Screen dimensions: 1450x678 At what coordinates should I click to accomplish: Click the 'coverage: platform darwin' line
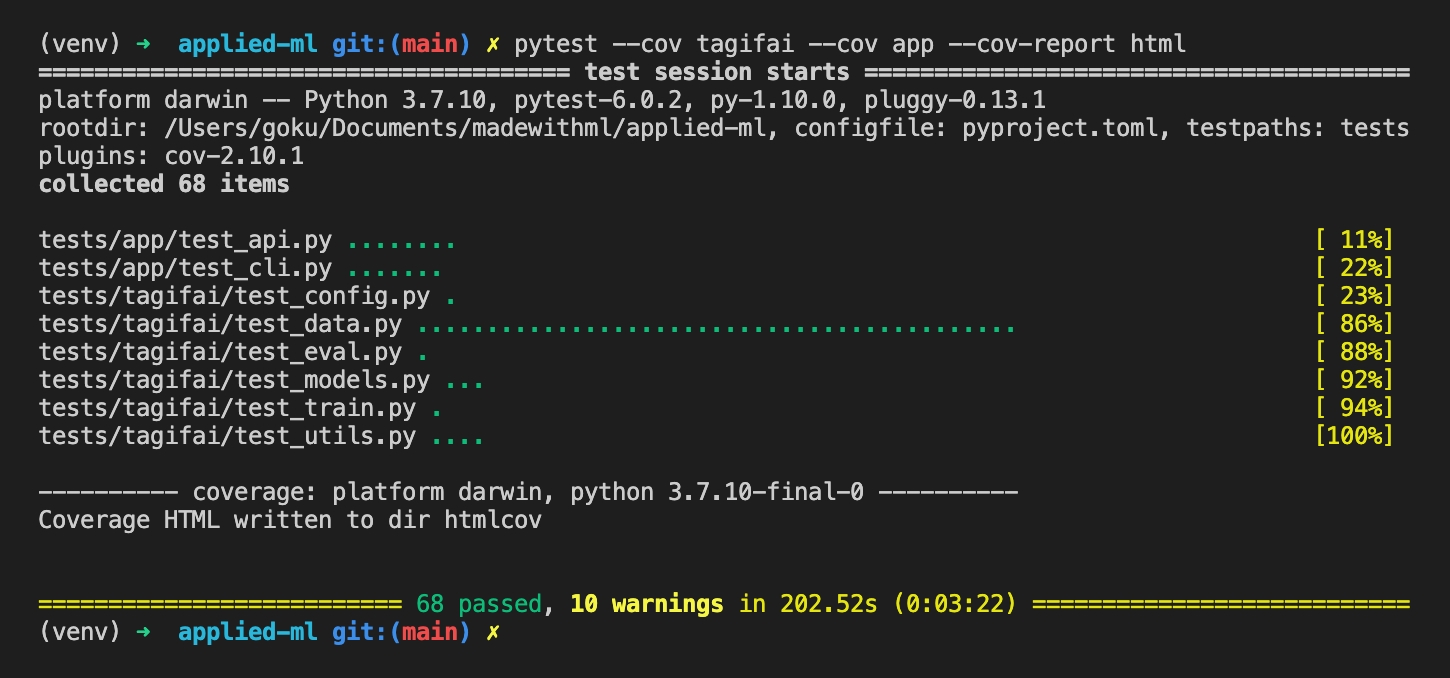point(528,492)
